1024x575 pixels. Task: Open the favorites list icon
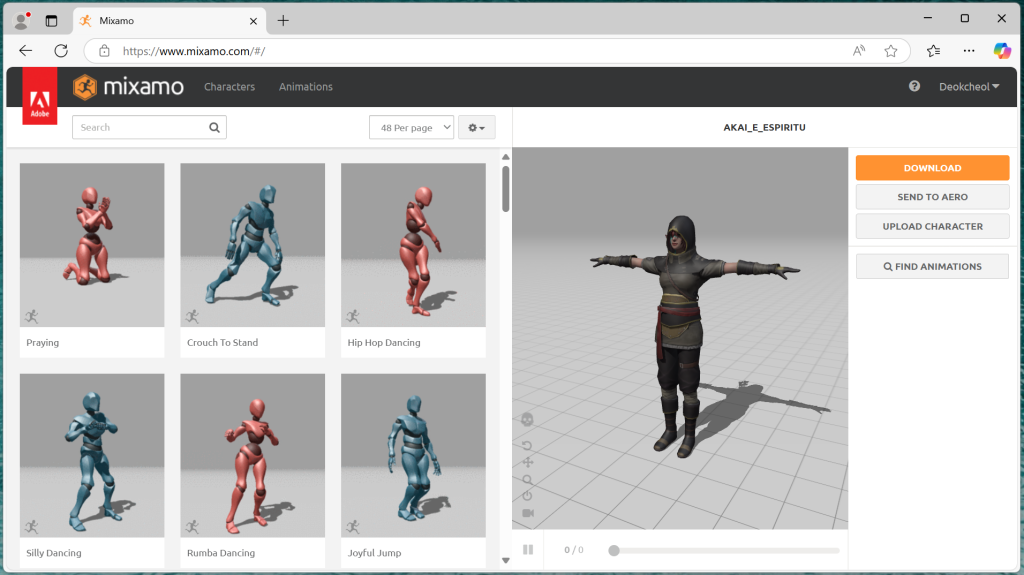click(x=933, y=51)
